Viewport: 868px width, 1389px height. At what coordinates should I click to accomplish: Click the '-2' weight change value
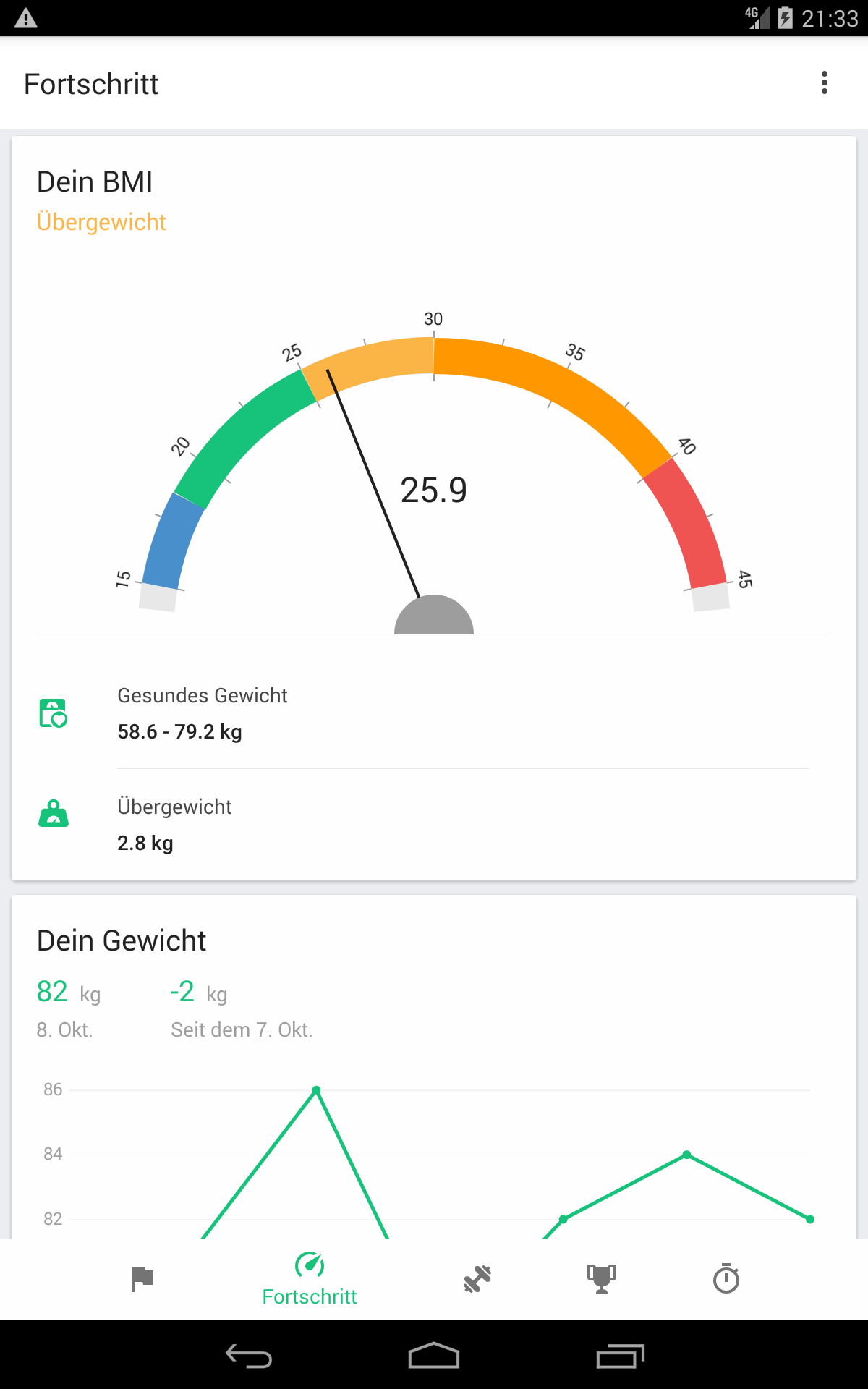point(182,991)
